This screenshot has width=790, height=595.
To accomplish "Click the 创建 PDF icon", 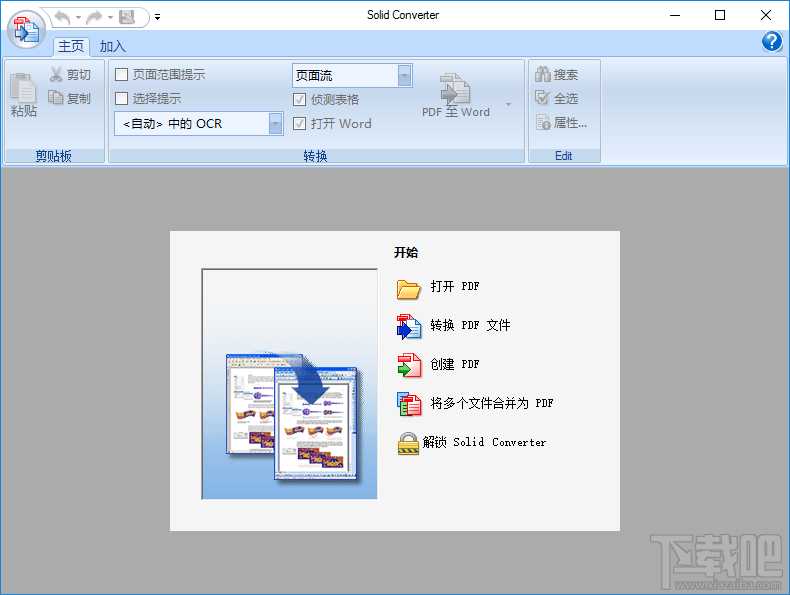I will (409, 365).
